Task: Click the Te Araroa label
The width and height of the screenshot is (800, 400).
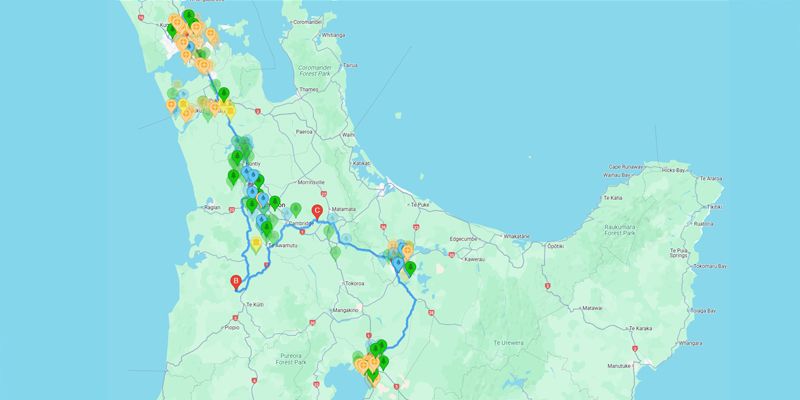Action: coord(711,179)
